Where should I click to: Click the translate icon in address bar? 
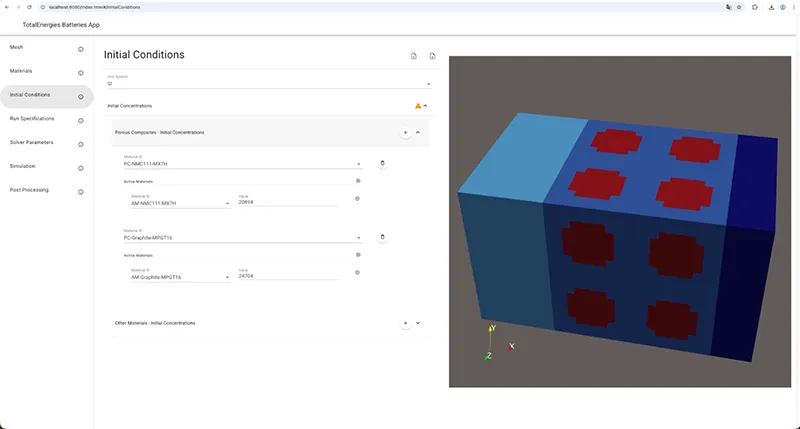click(x=729, y=7)
